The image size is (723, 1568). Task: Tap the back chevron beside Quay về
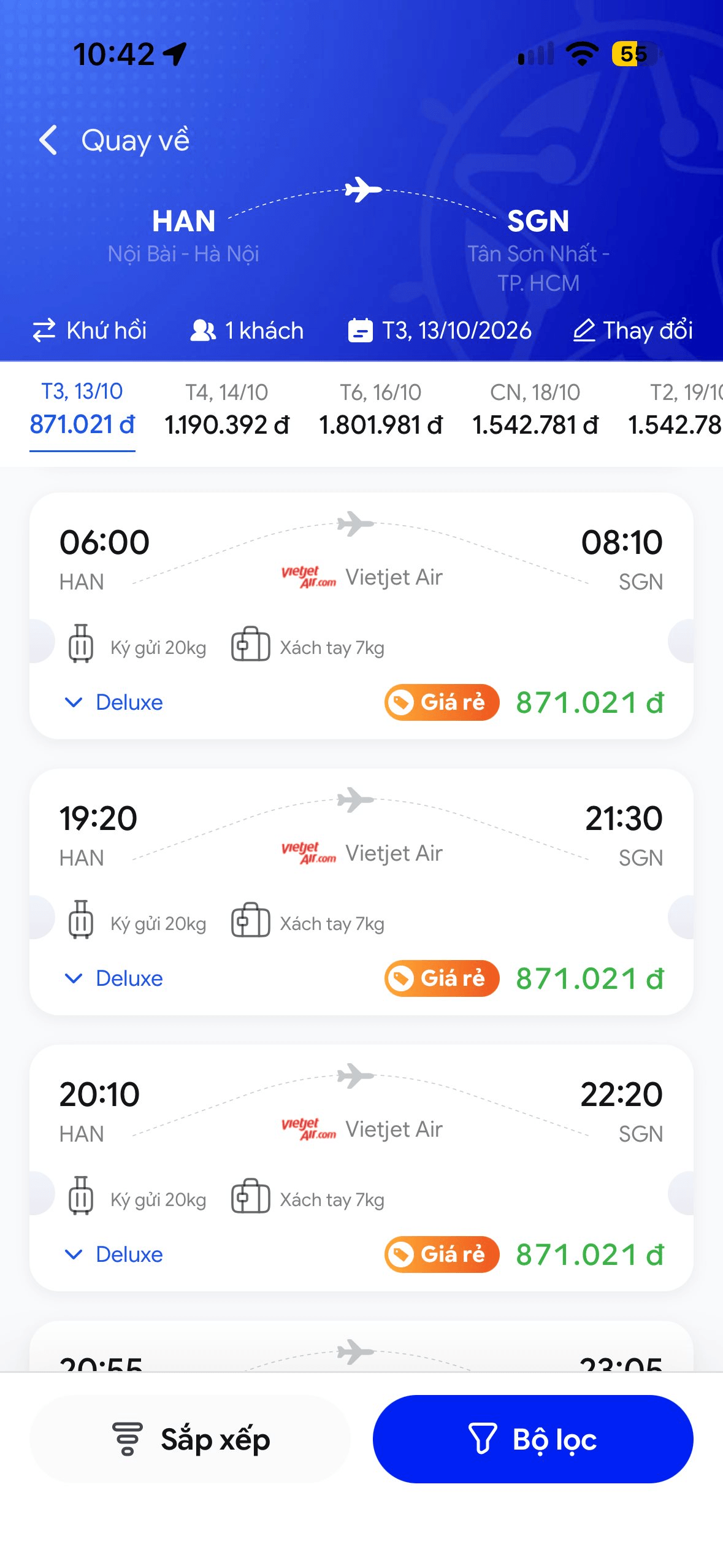point(48,140)
